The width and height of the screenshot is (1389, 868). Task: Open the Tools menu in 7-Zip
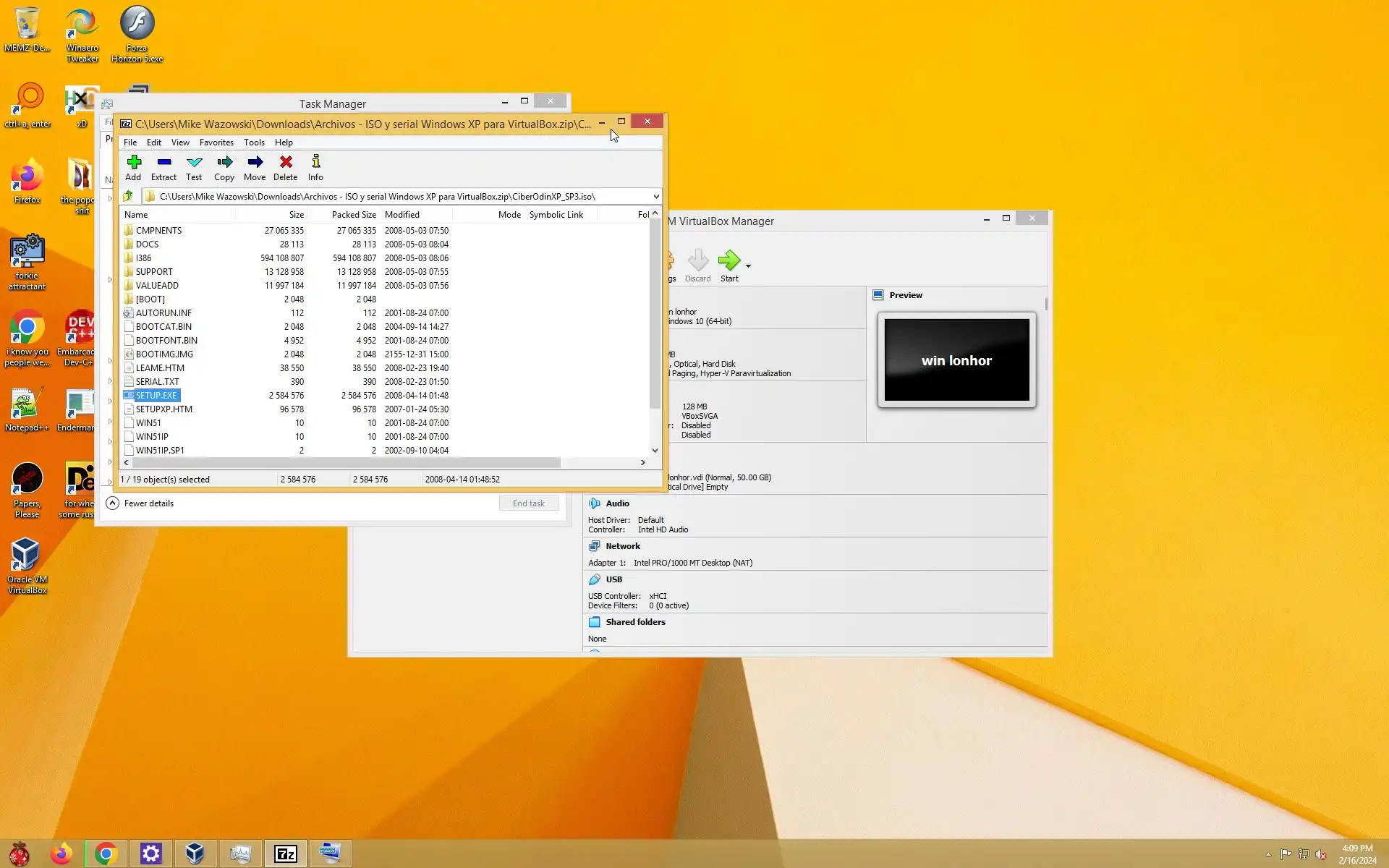[x=254, y=142]
